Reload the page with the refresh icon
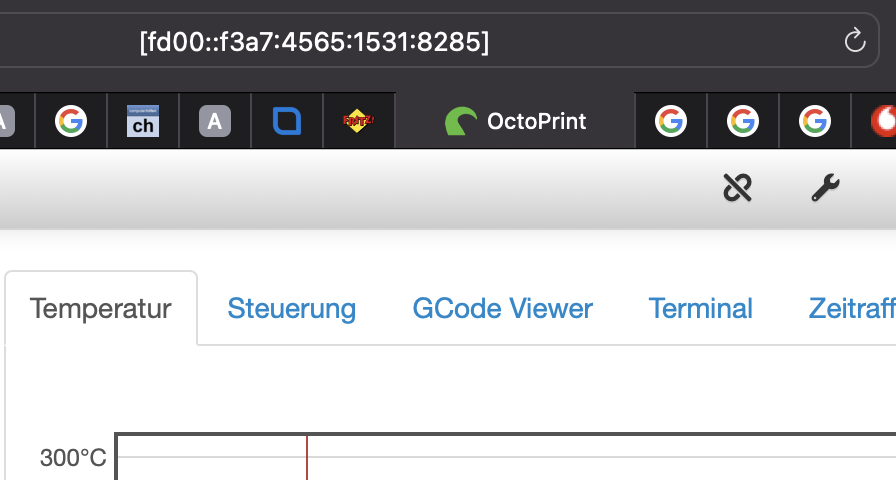 pyautogui.click(x=854, y=41)
